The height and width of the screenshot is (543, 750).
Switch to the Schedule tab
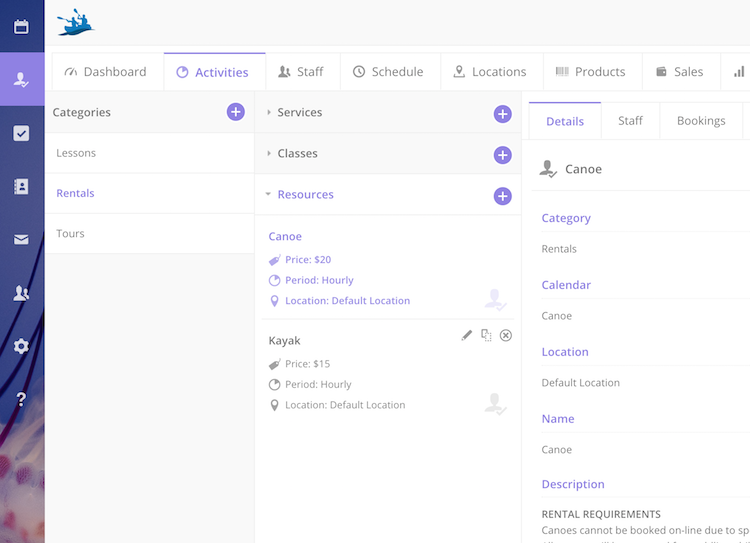(390, 72)
